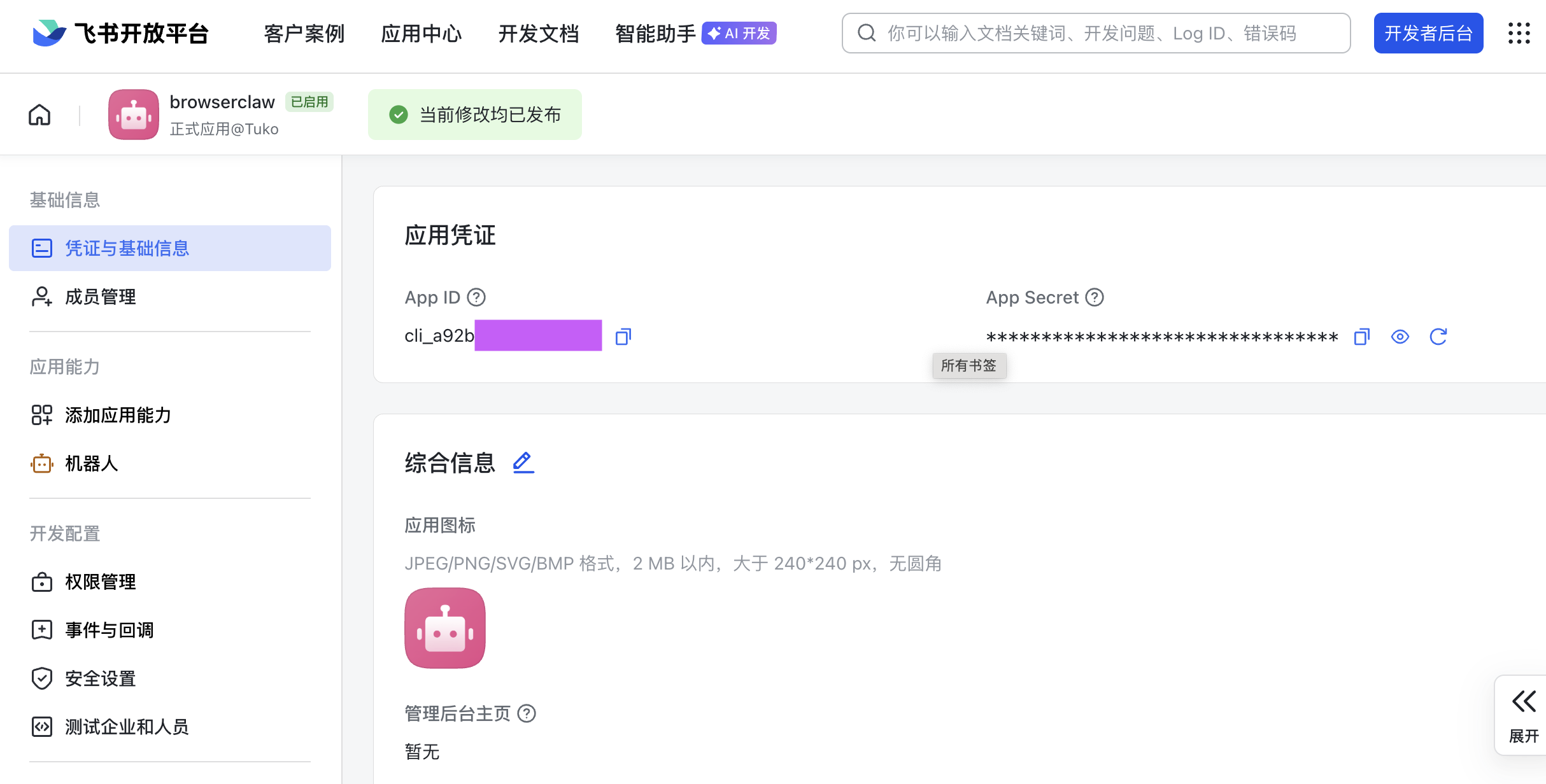Viewport: 1546px width, 784px height.
Task: Open 成员管理 in sidebar
Action: (x=170, y=297)
